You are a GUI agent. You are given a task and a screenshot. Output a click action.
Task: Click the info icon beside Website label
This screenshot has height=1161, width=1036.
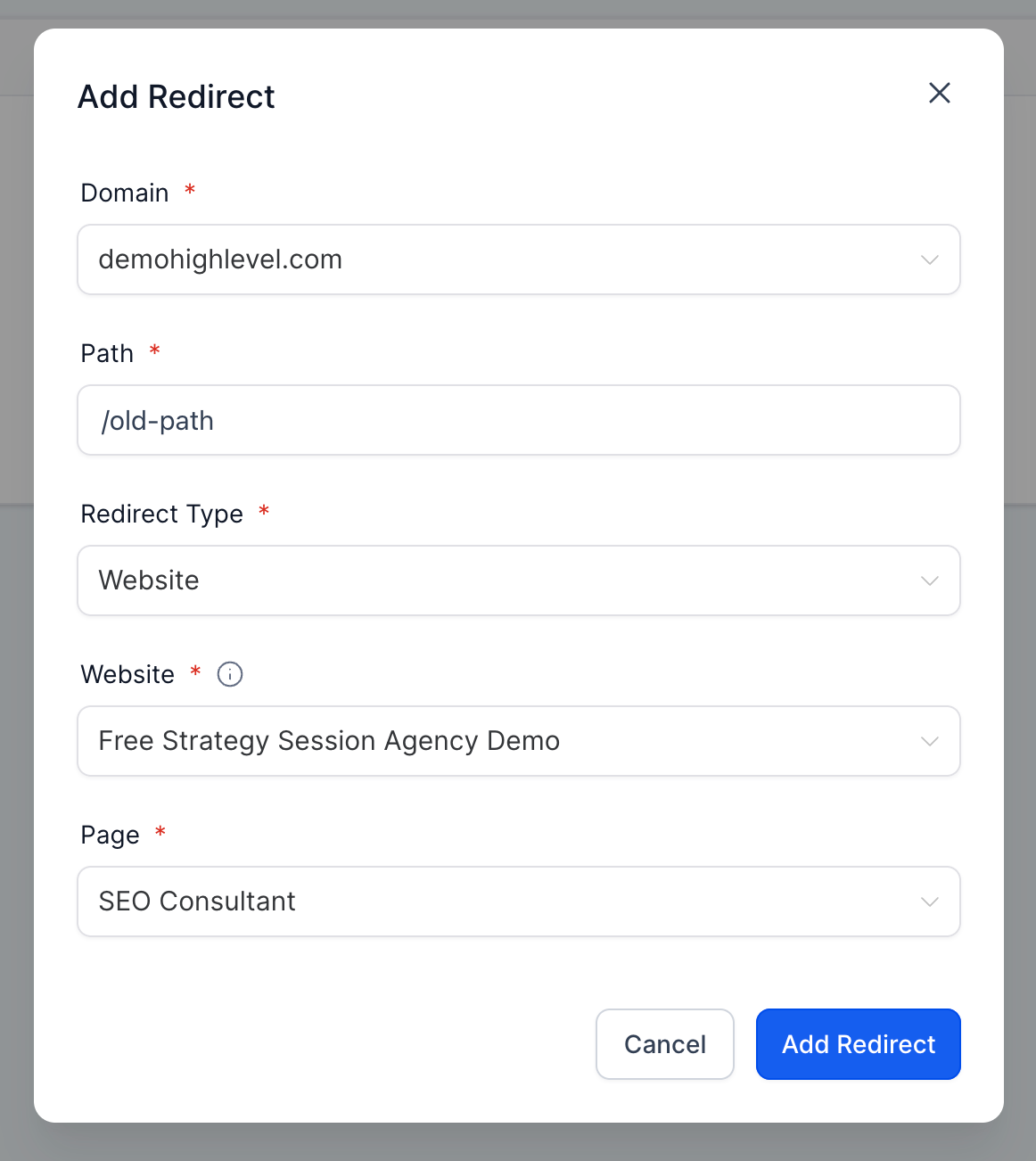(x=230, y=674)
